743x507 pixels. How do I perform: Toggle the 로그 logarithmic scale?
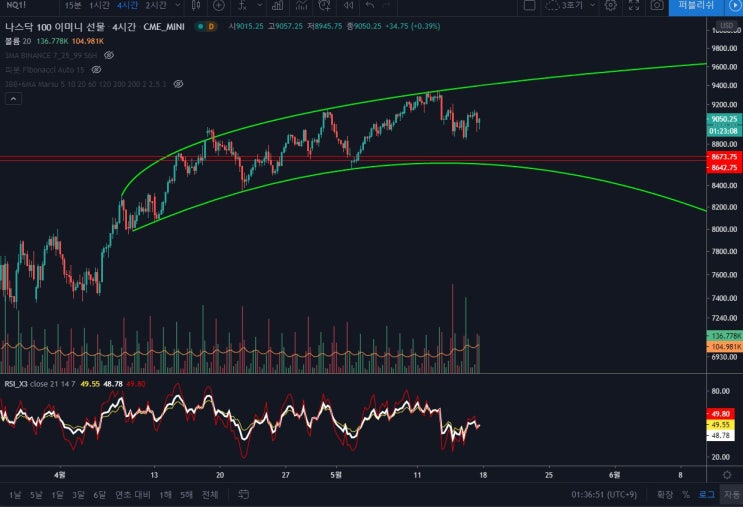tap(707, 495)
